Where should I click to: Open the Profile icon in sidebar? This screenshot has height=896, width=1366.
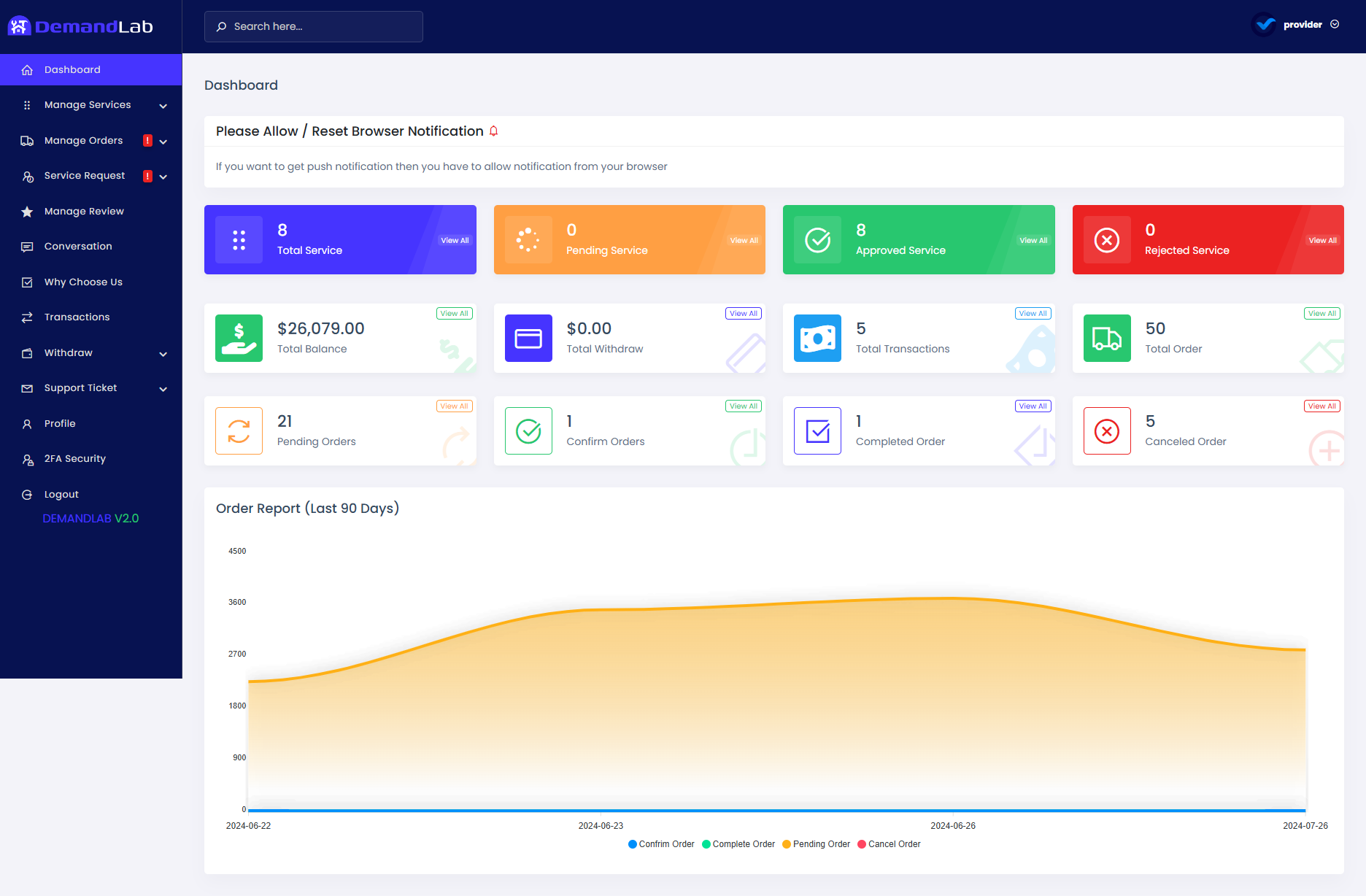point(27,423)
